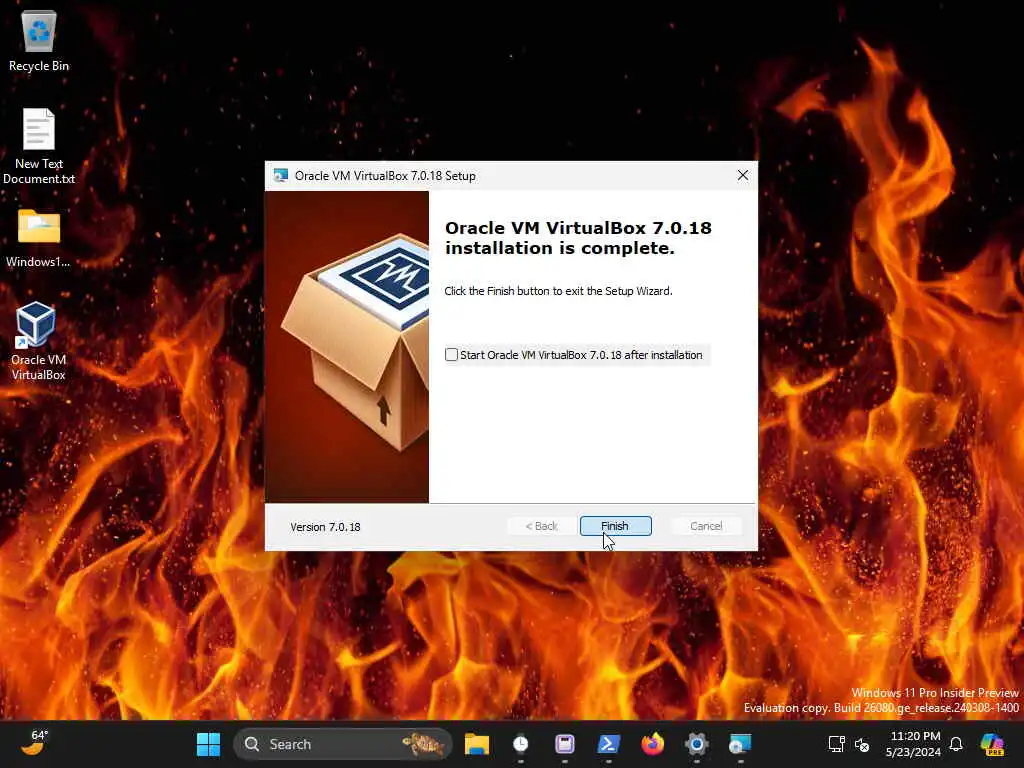The image size is (1024, 768).
Task: Click the turtle image in the search box
Action: [424, 743]
